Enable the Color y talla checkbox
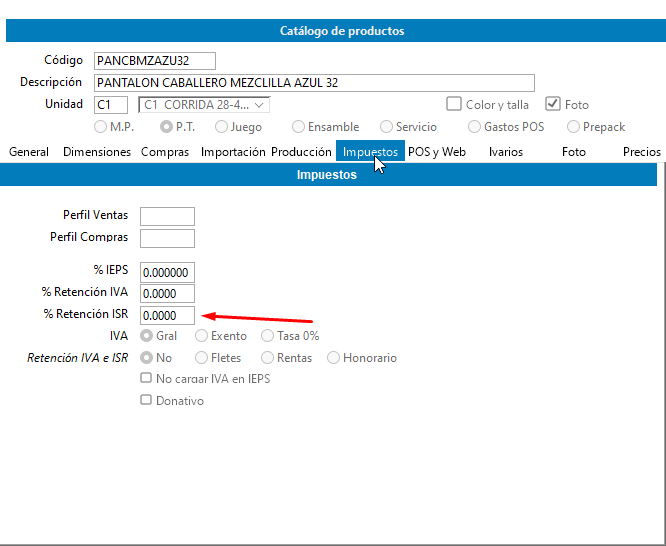 coord(454,104)
